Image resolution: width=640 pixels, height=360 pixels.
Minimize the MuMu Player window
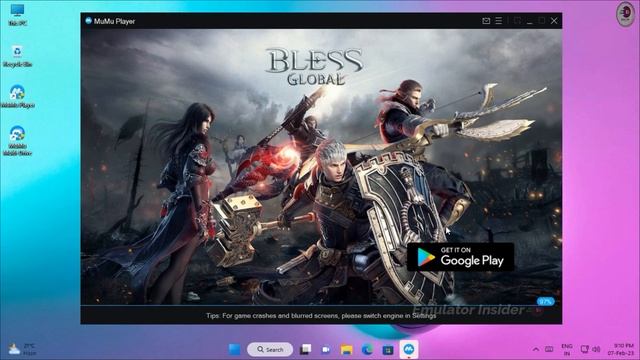[x=529, y=21]
